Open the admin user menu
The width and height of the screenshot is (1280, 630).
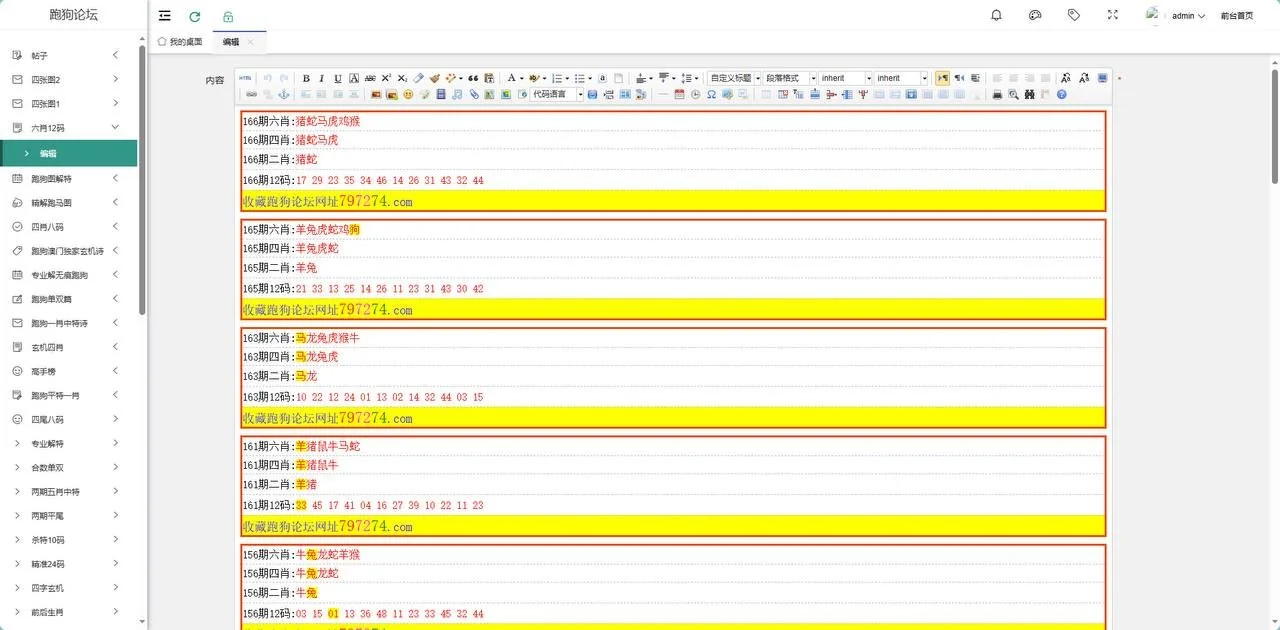click(x=1187, y=16)
